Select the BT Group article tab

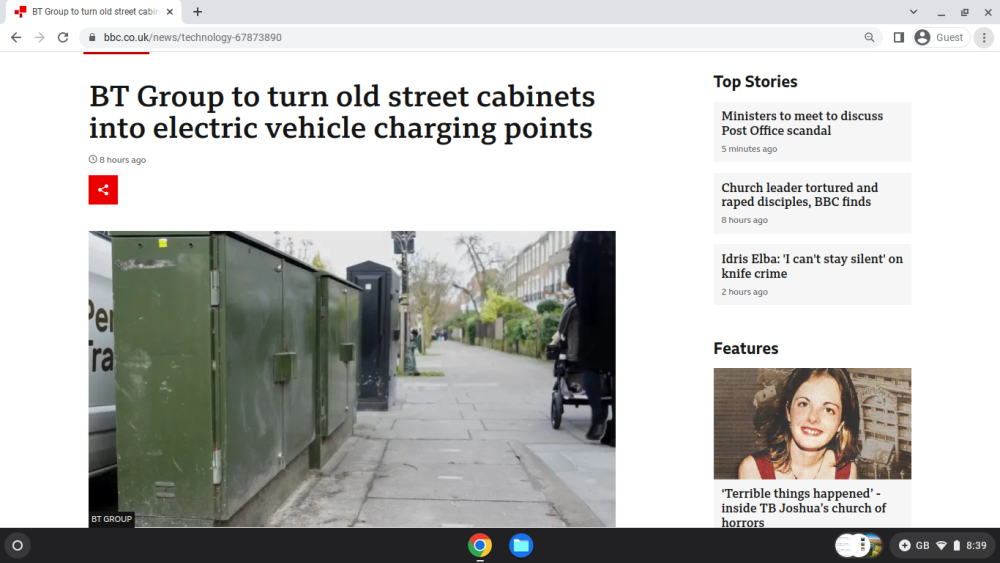click(x=94, y=11)
